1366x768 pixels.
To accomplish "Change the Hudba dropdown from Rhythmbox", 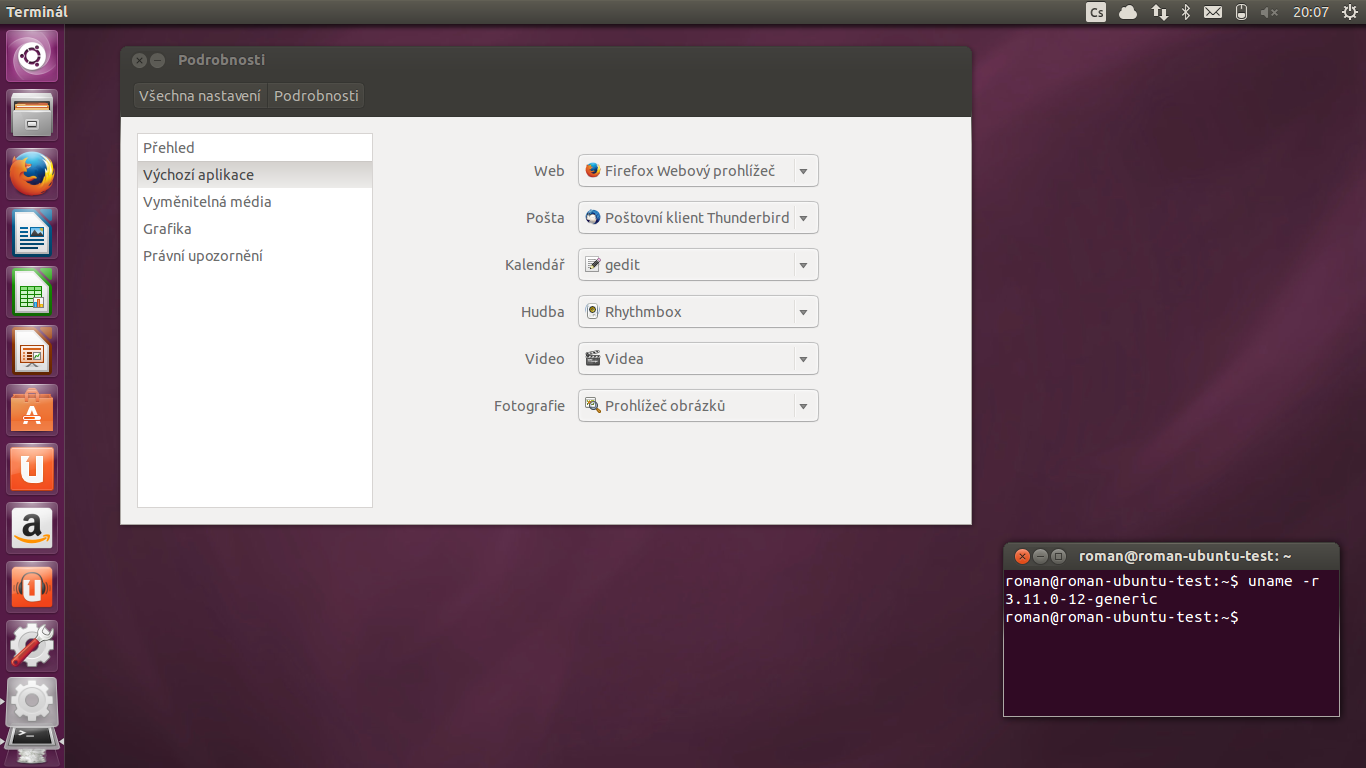I will click(697, 311).
